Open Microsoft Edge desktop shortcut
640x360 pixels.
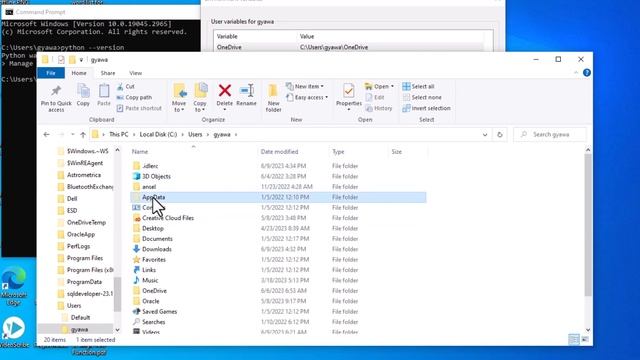click(x=13, y=286)
